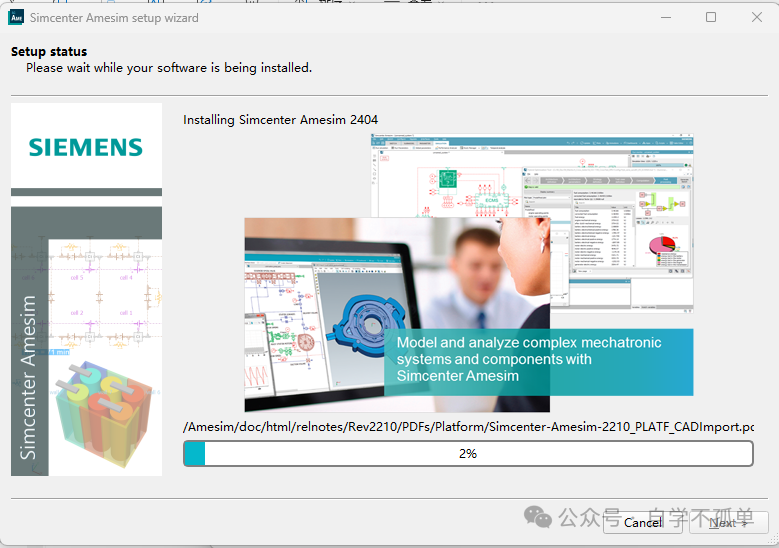The width and height of the screenshot is (779, 548).
Task: Close the setup wizard window
Action: [757, 17]
